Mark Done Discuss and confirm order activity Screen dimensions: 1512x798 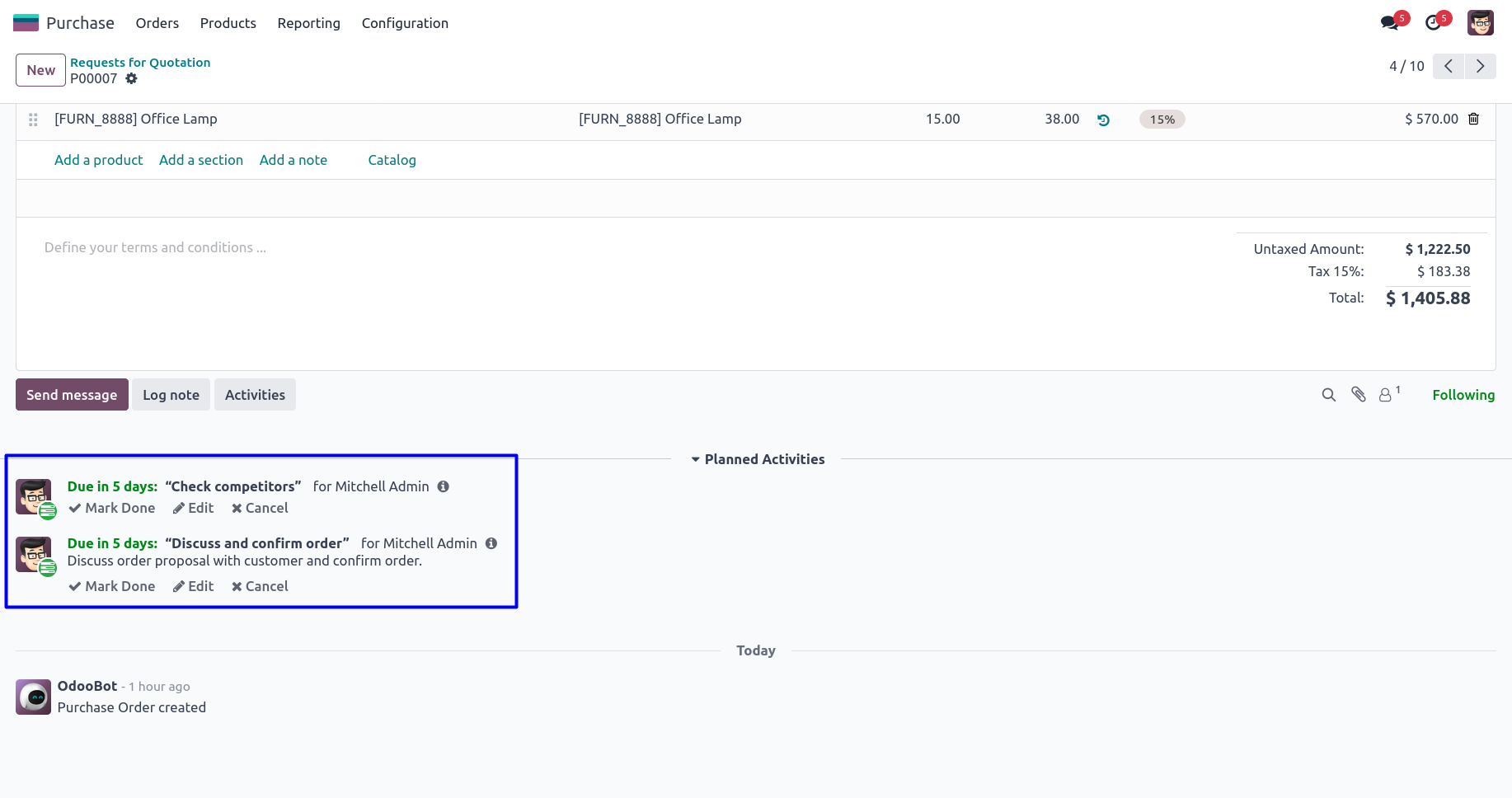pos(112,586)
